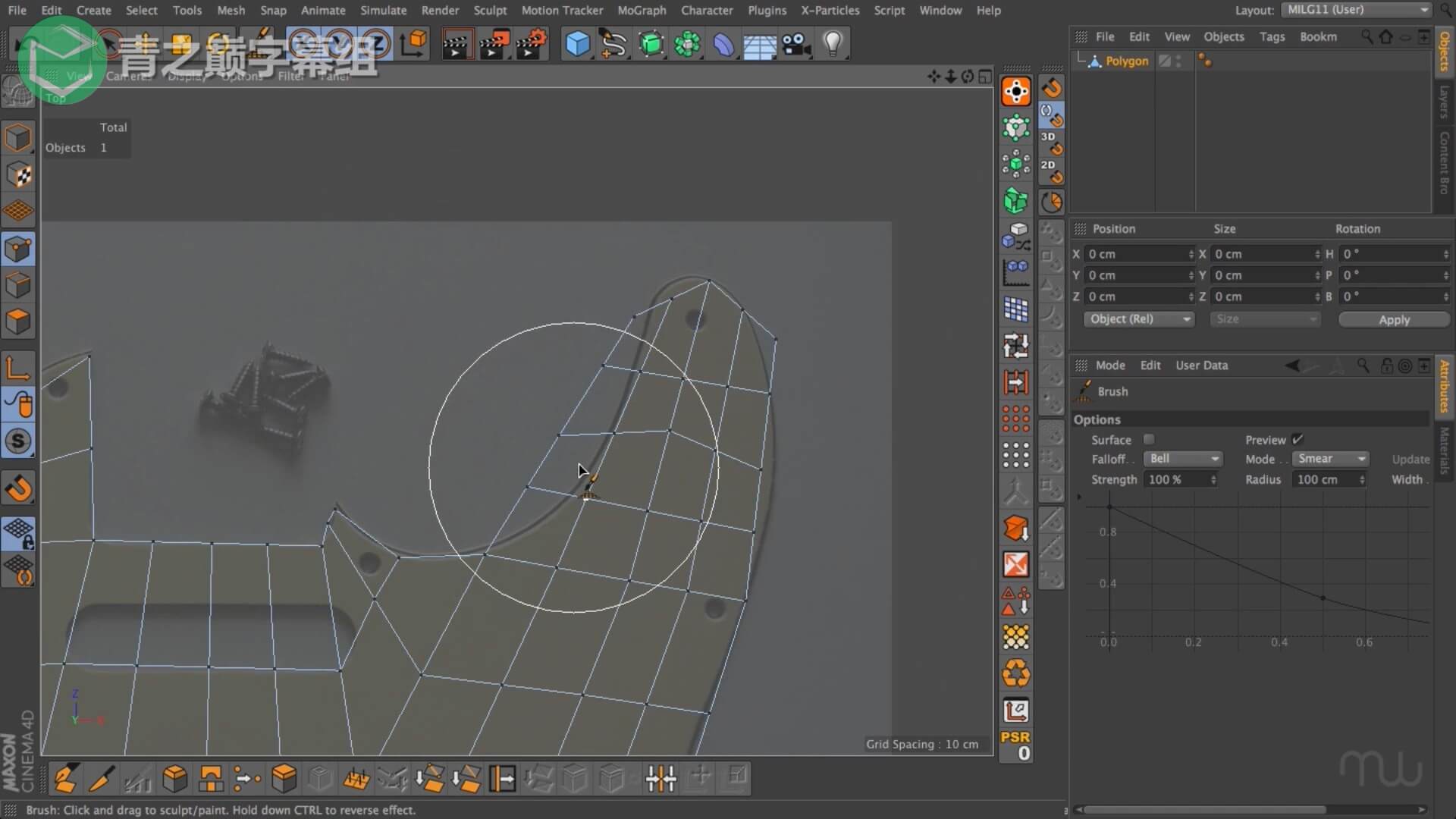Click the PSR reset icon

click(x=1015, y=745)
